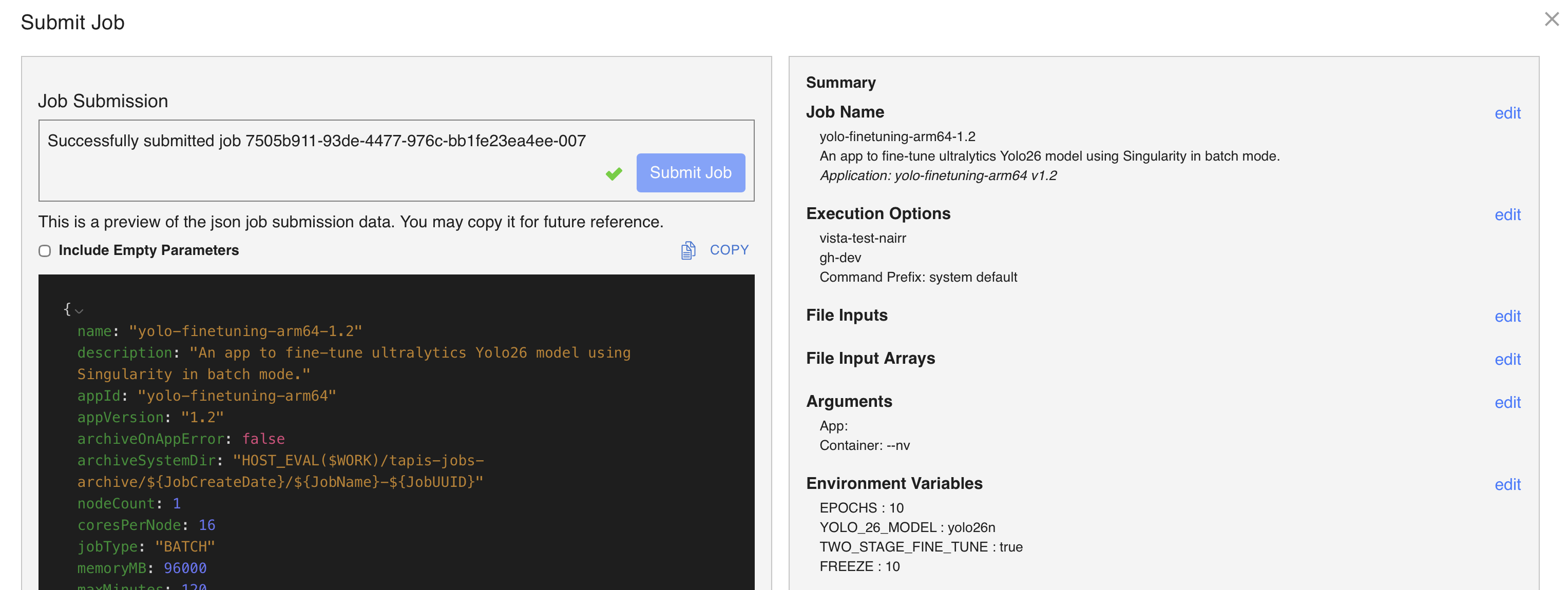Click the gh-dev queue entry

coord(840,258)
